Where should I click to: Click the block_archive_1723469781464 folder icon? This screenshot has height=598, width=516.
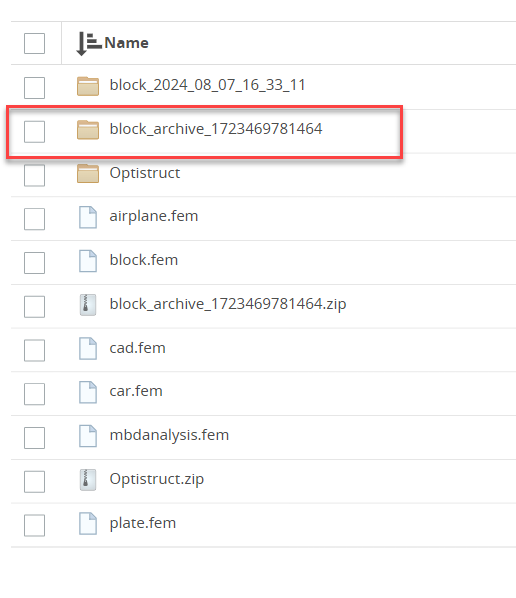pos(88,130)
